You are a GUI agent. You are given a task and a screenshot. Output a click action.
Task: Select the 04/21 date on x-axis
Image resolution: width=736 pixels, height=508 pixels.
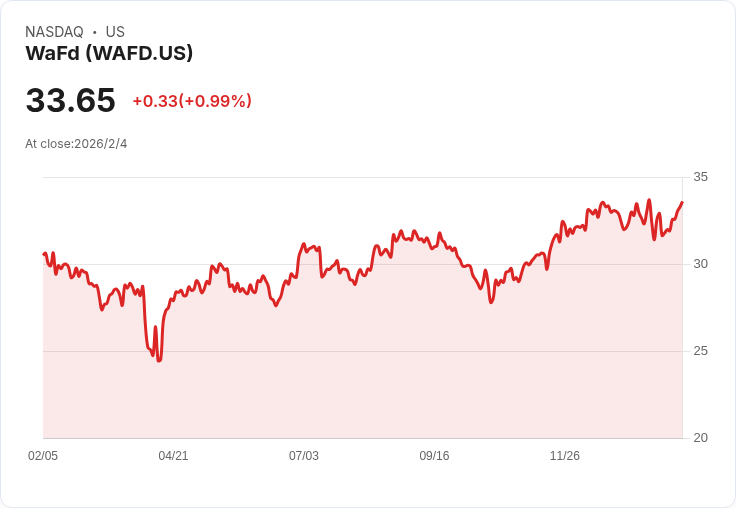click(x=173, y=456)
